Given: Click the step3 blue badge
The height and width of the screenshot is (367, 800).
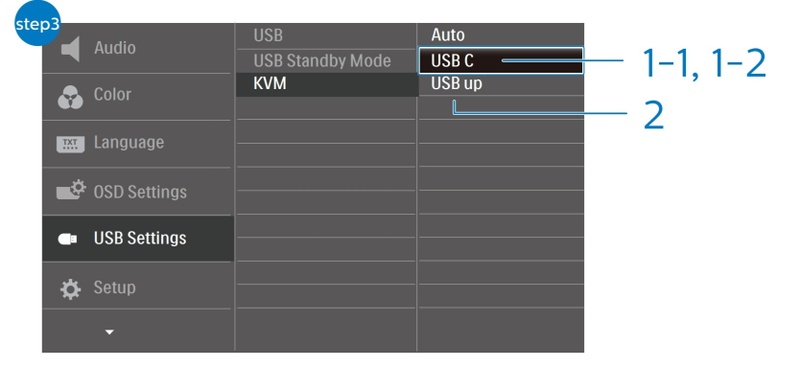Looking at the screenshot, I should coord(37,23).
